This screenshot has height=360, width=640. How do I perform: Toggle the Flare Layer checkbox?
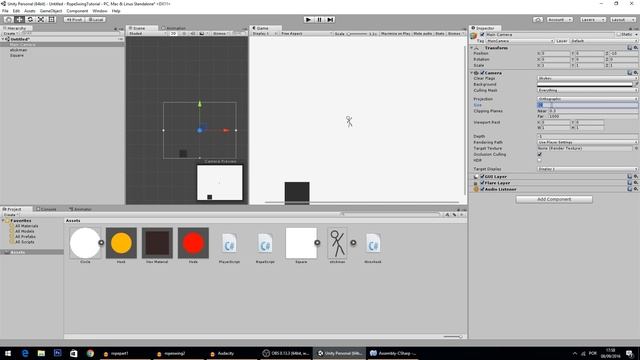tap(482, 183)
